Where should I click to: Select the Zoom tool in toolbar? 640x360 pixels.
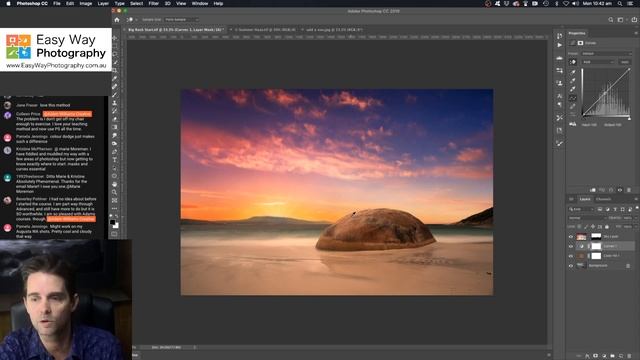tap(115, 192)
